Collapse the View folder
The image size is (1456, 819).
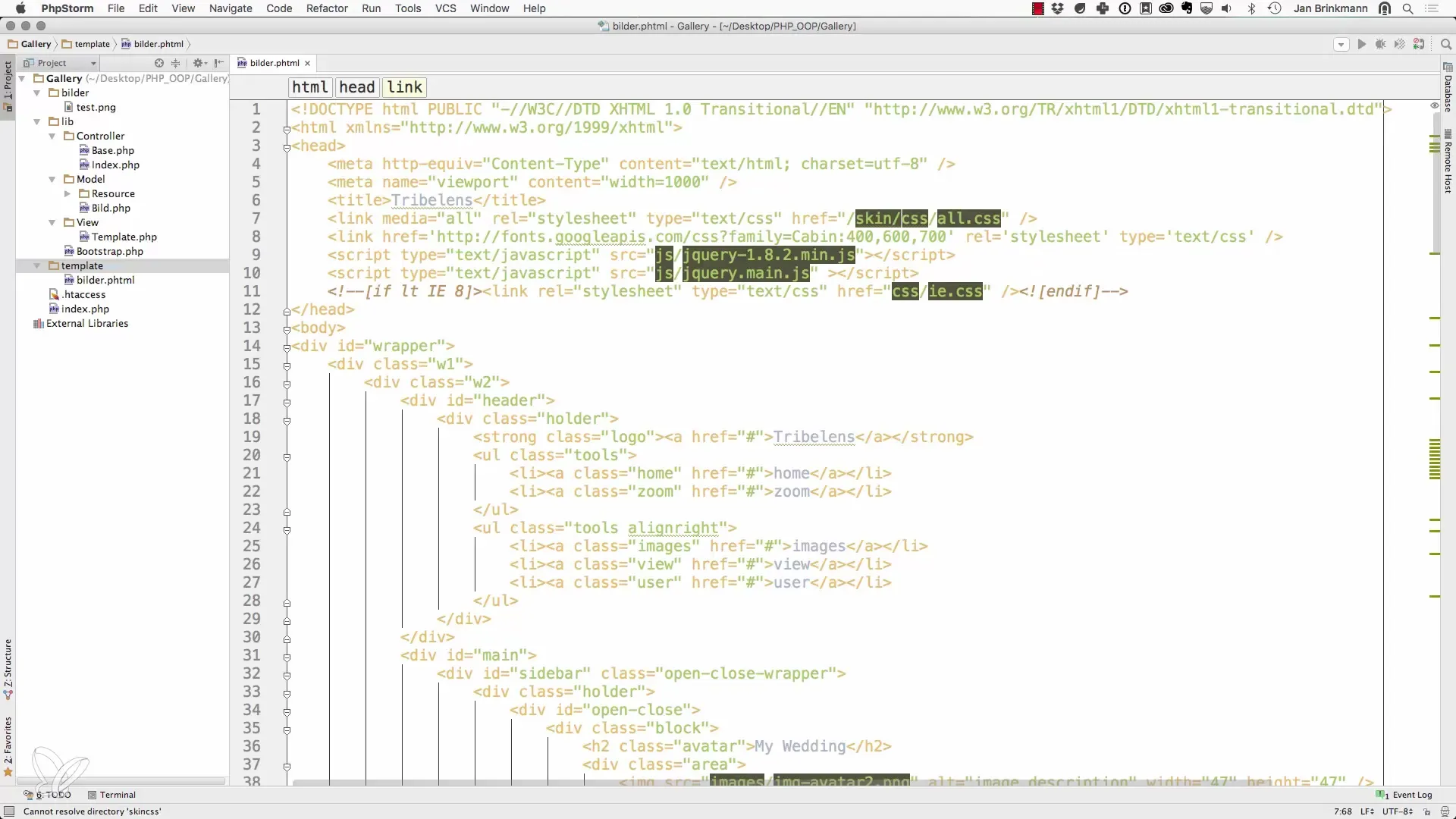52,222
